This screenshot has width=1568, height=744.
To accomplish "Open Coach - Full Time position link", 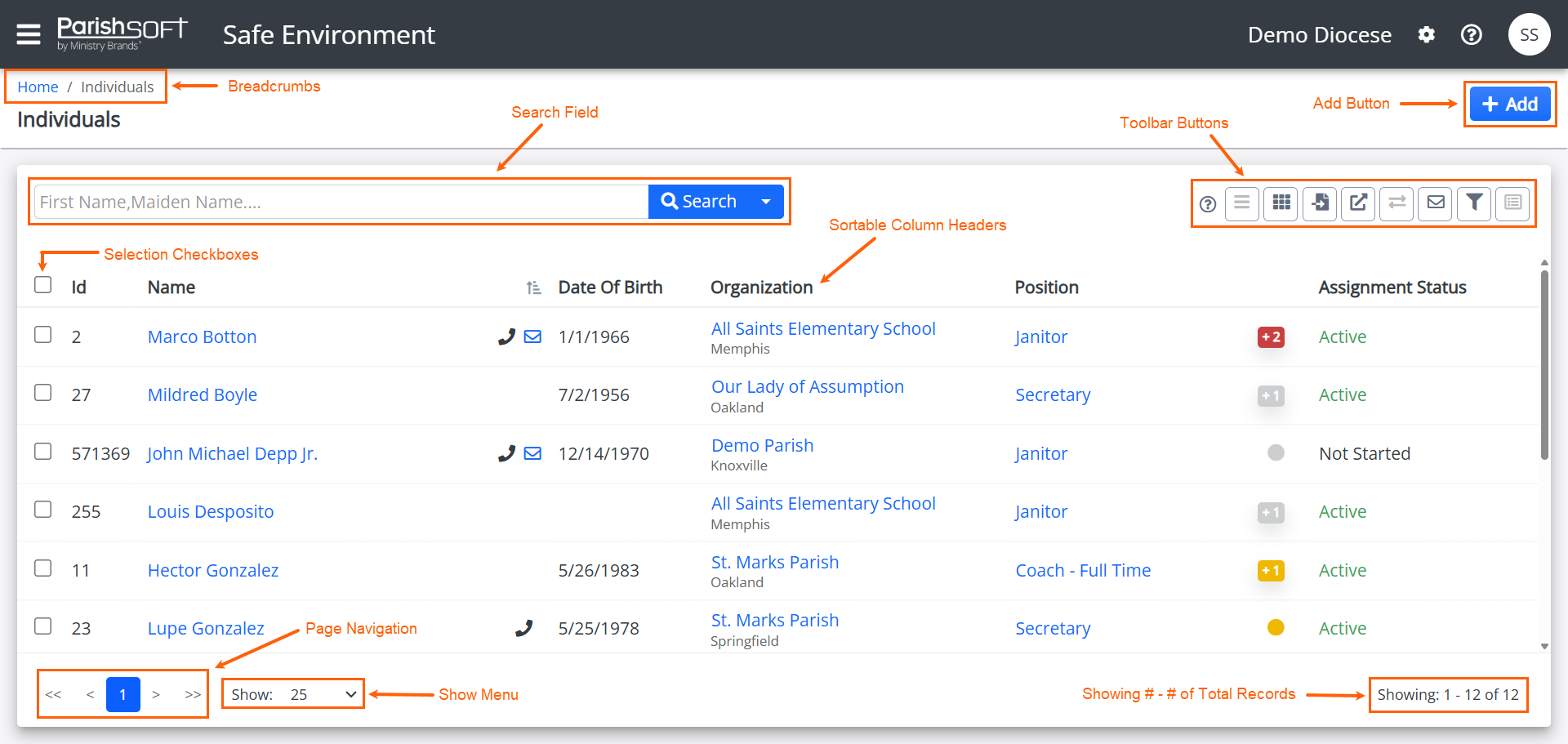I will pyautogui.click(x=1083, y=570).
